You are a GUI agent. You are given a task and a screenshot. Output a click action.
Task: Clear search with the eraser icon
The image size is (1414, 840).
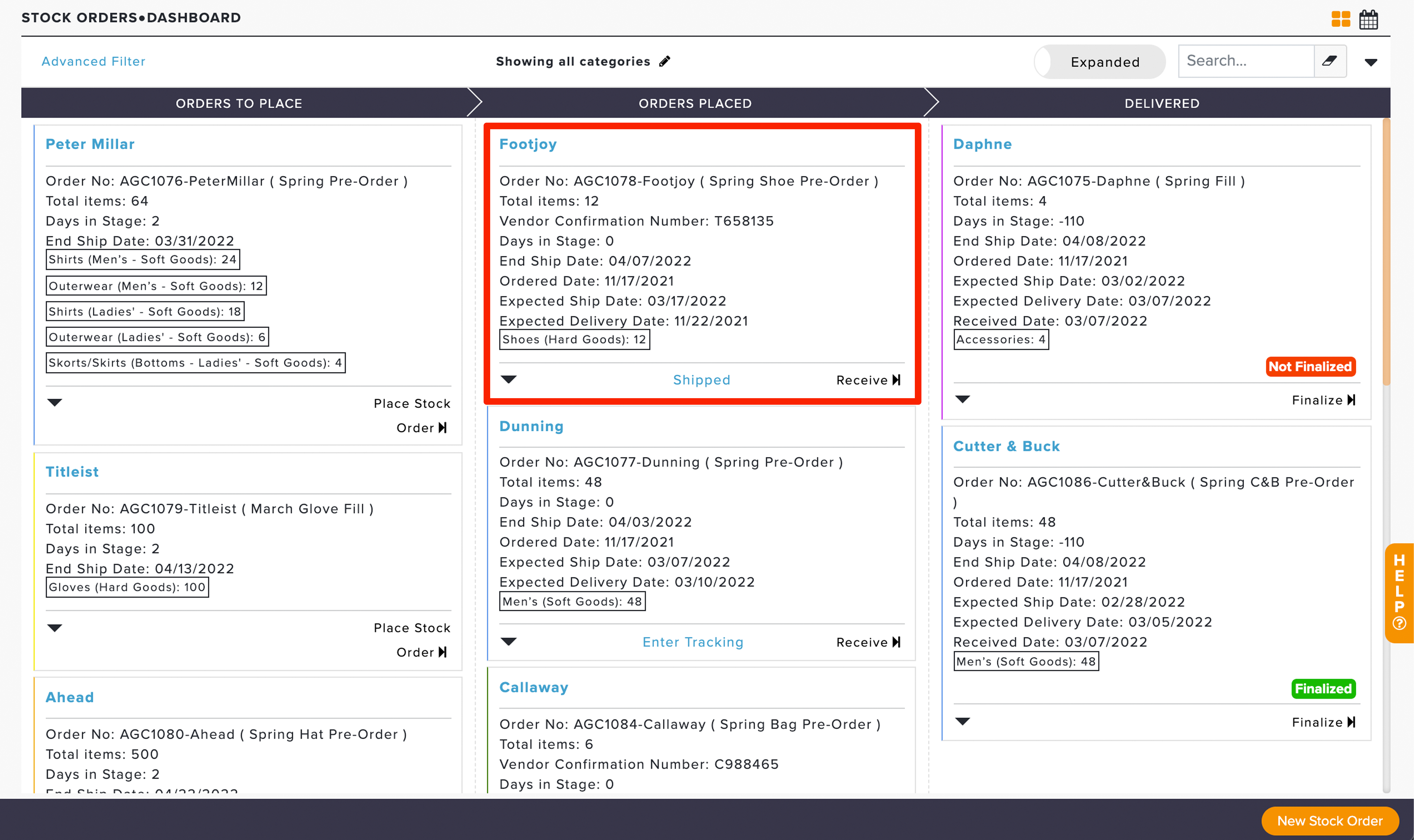[x=1330, y=61]
